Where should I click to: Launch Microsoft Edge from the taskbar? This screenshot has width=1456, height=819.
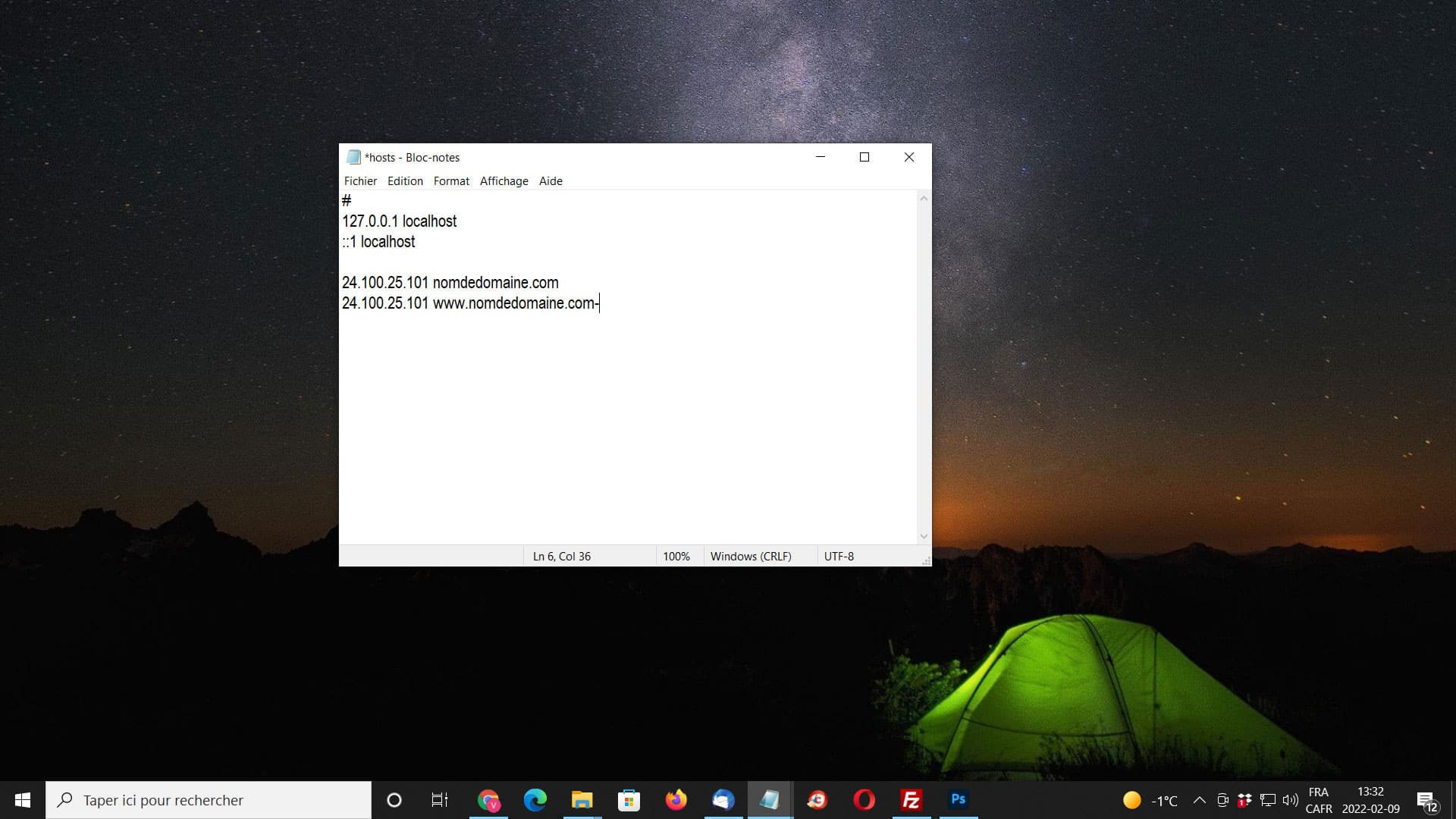coord(535,800)
